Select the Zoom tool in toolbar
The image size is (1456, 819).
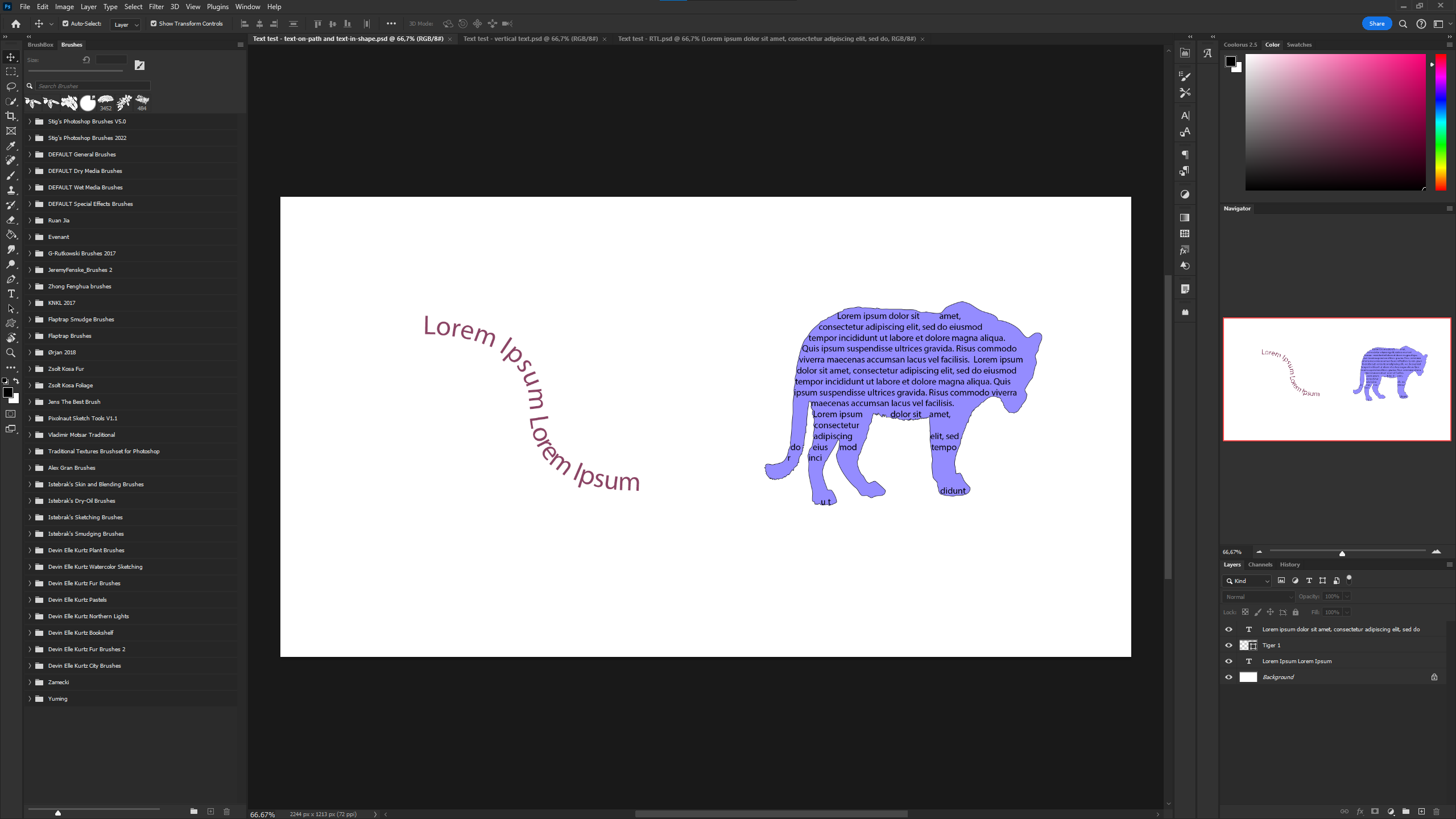[x=11, y=353]
